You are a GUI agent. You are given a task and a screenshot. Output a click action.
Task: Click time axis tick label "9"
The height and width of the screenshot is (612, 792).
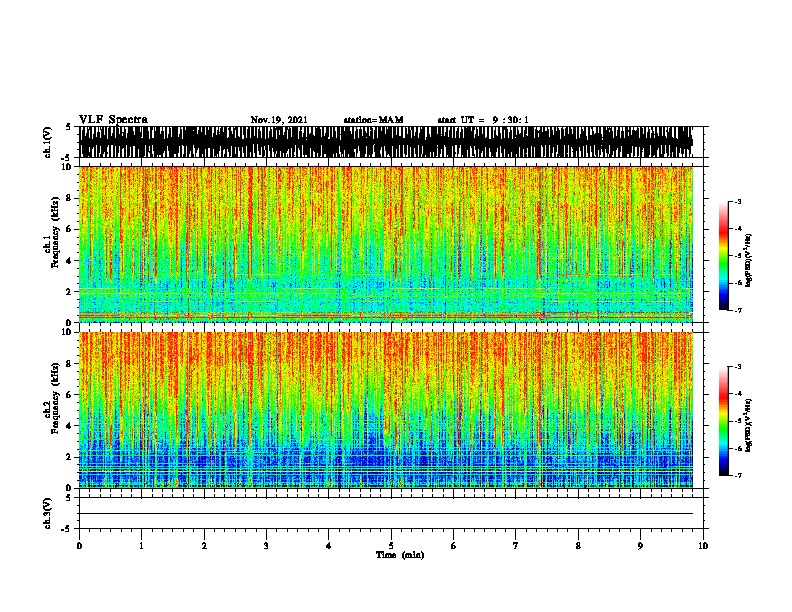pyautogui.click(x=640, y=545)
